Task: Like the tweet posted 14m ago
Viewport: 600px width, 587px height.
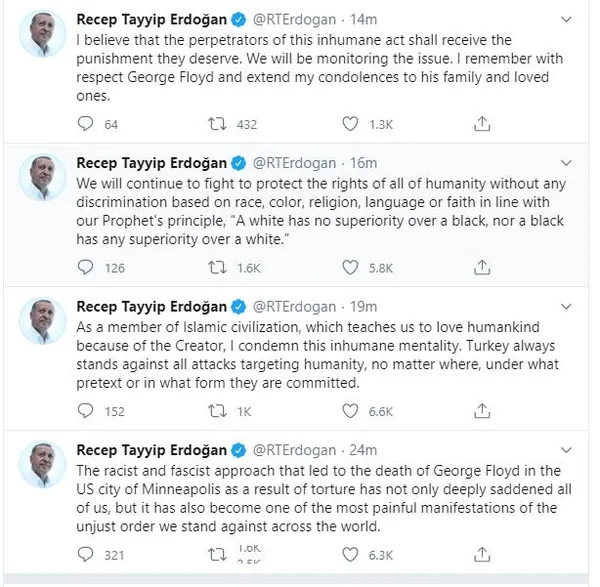Action: point(349,124)
